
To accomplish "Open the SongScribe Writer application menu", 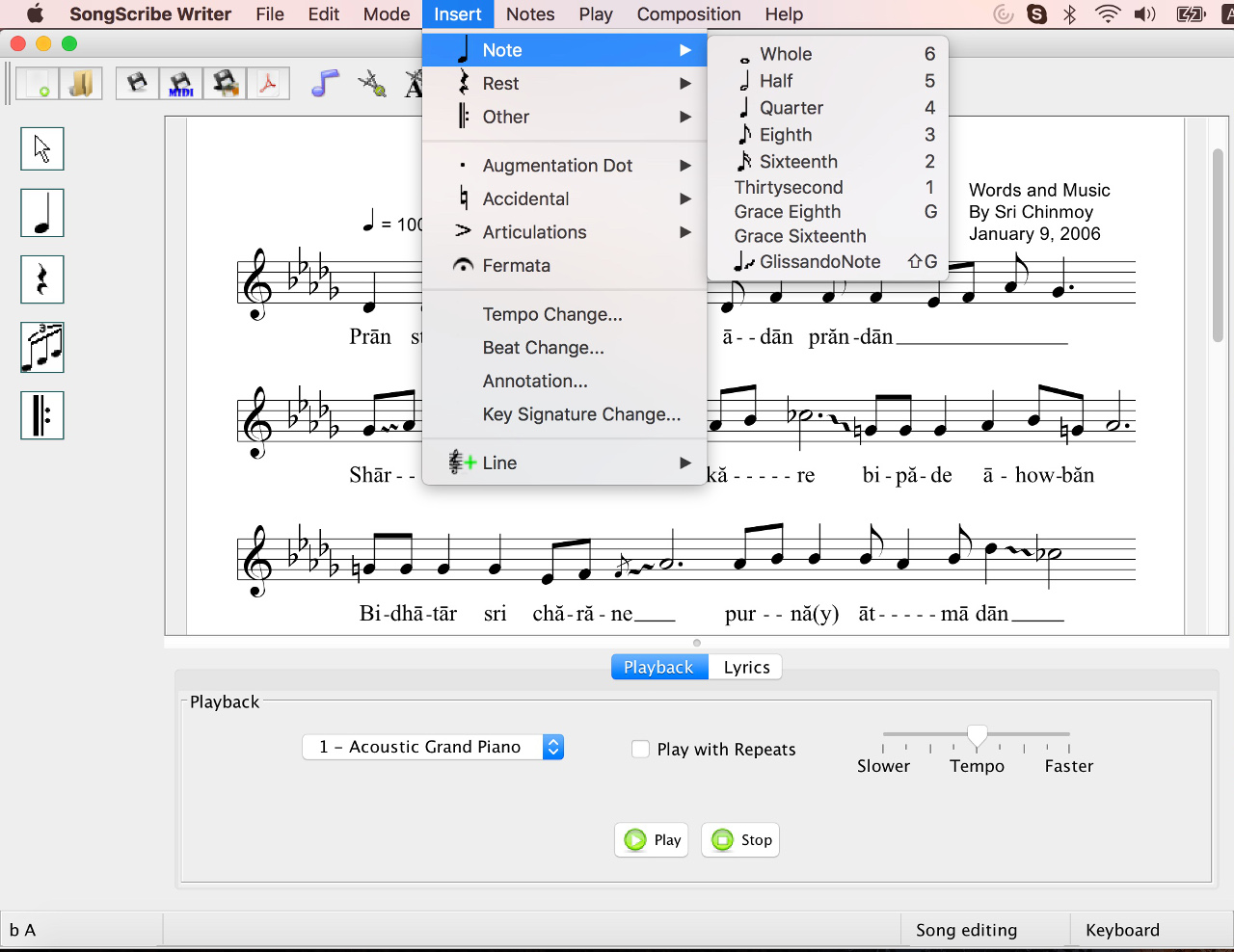I will pyautogui.click(x=149, y=14).
